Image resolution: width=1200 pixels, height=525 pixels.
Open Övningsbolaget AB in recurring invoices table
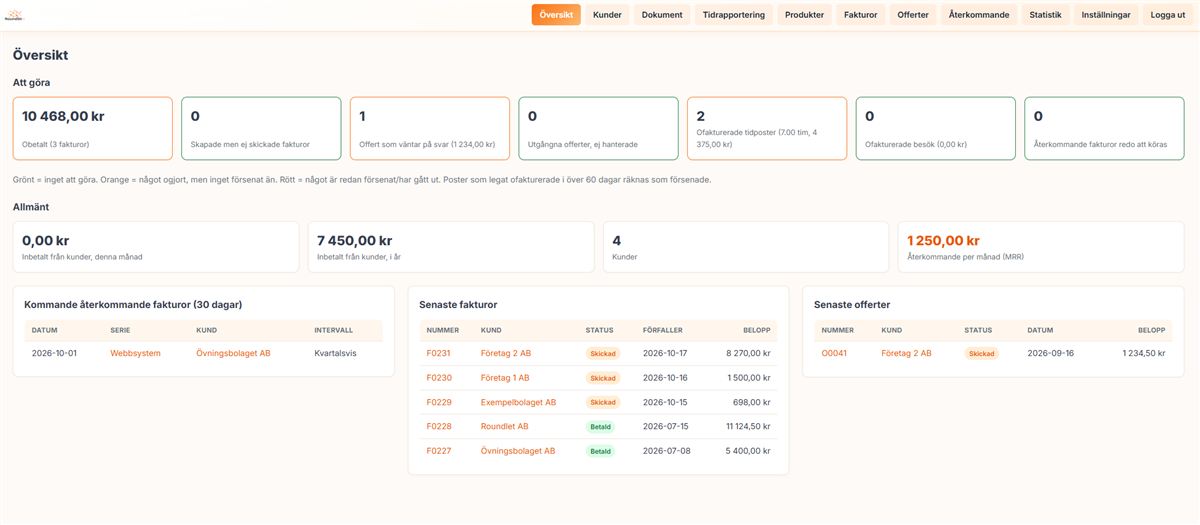(x=233, y=353)
